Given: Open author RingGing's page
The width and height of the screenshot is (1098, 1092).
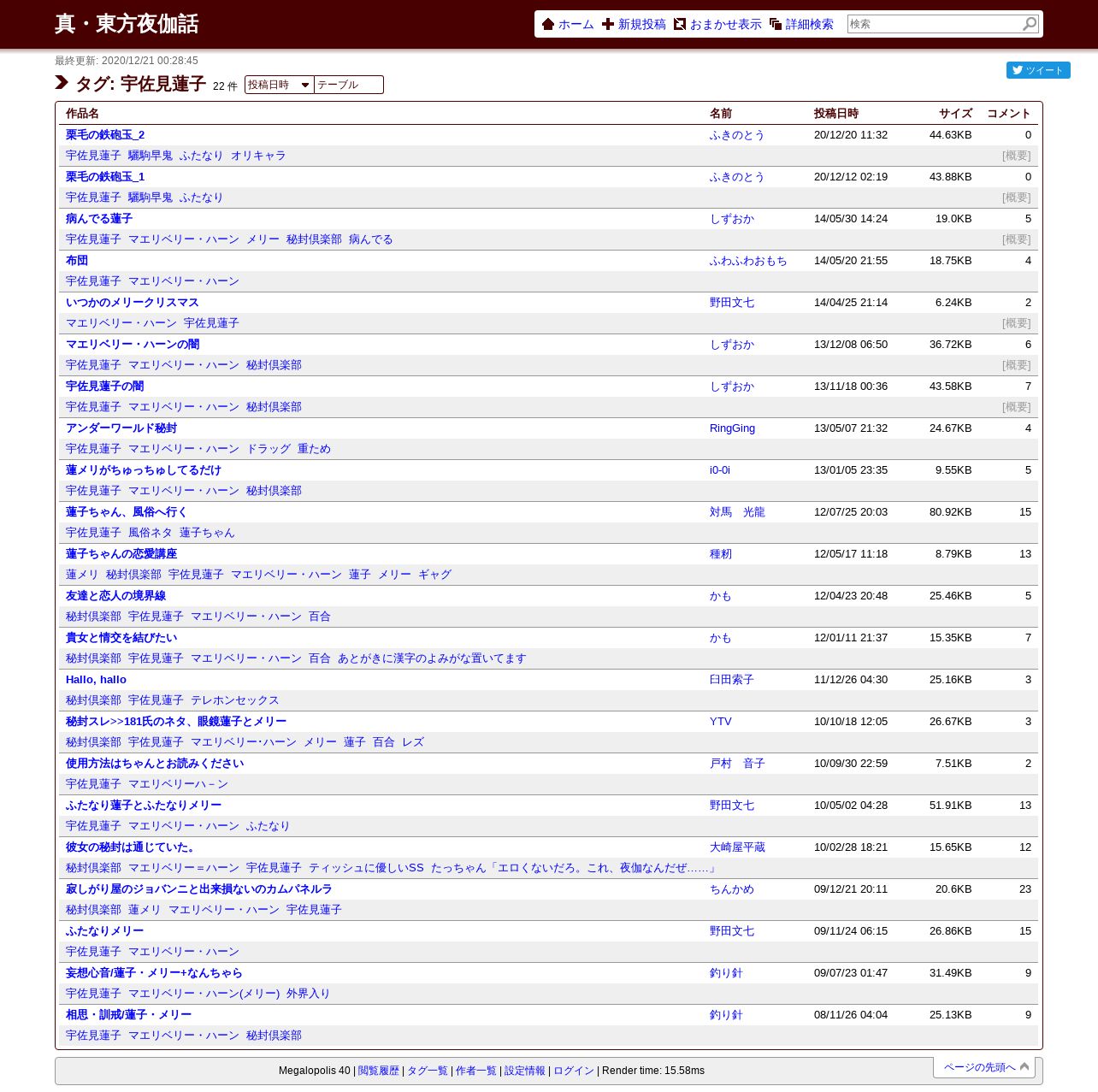Looking at the screenshot, I should [732, 428].
